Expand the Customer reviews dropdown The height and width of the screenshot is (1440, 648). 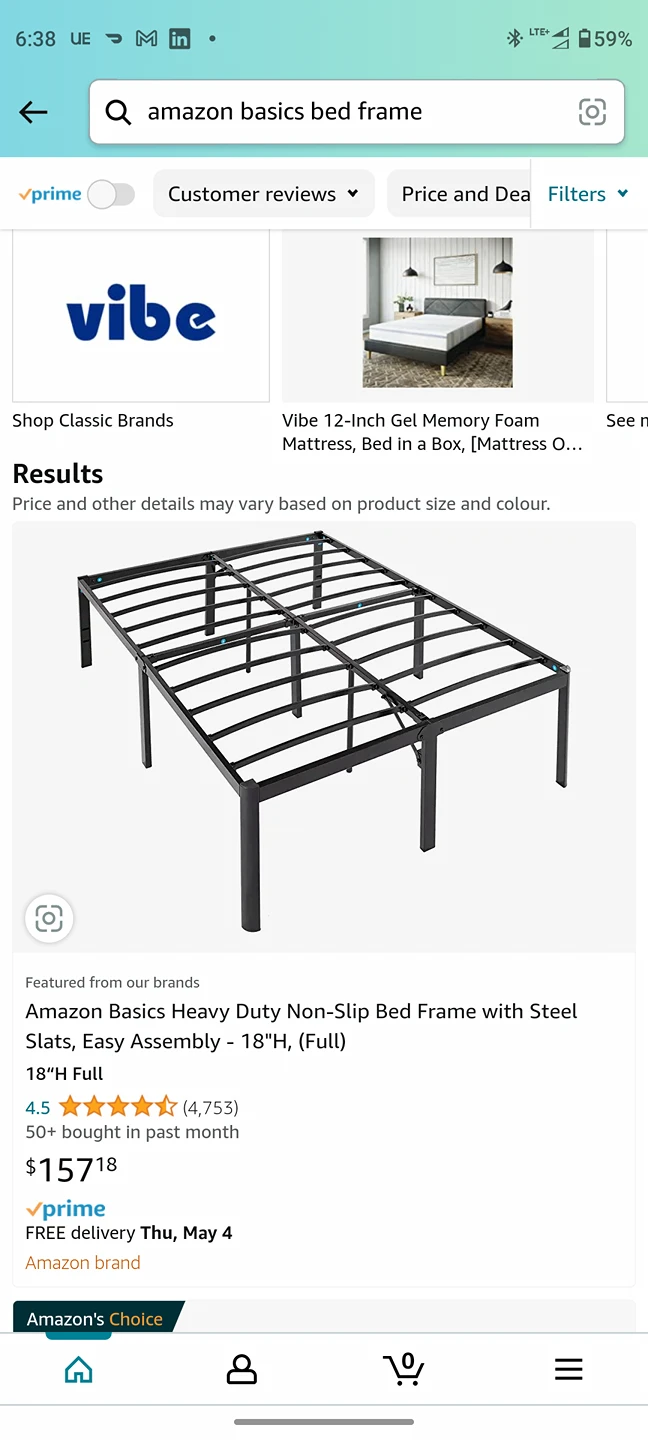click(x=263, y=194)
